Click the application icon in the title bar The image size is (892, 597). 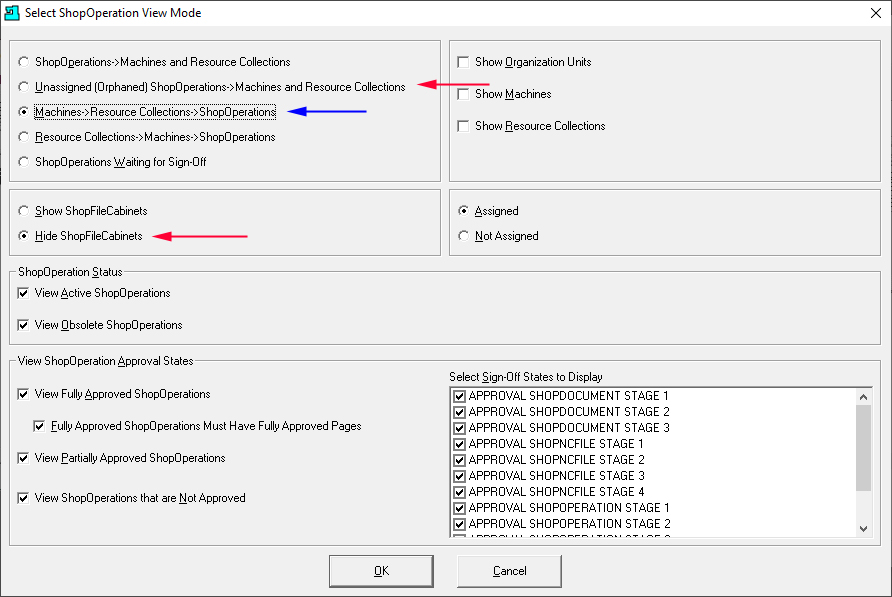click(x=11, y=13)
